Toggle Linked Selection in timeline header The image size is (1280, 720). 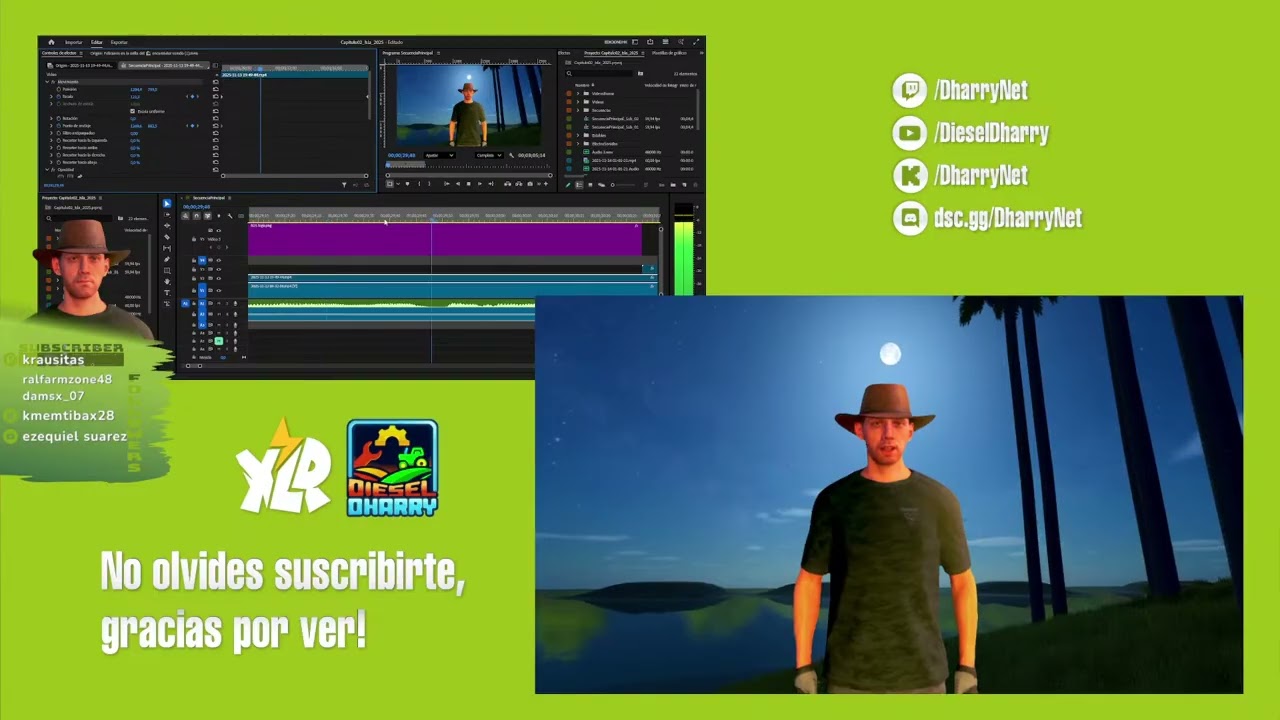(207, 216)
